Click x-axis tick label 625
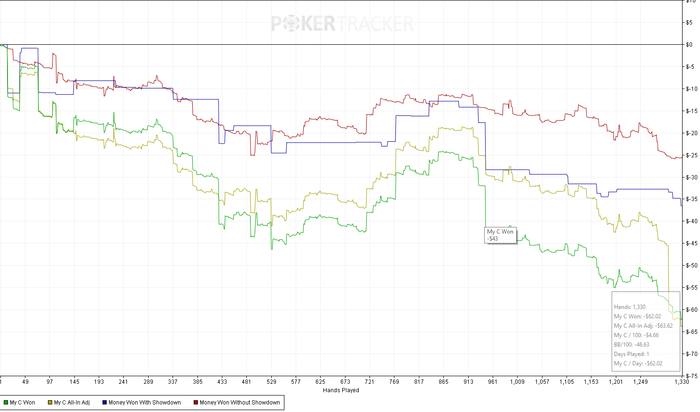This screenshot has height=412, width=700. (320, 382)
